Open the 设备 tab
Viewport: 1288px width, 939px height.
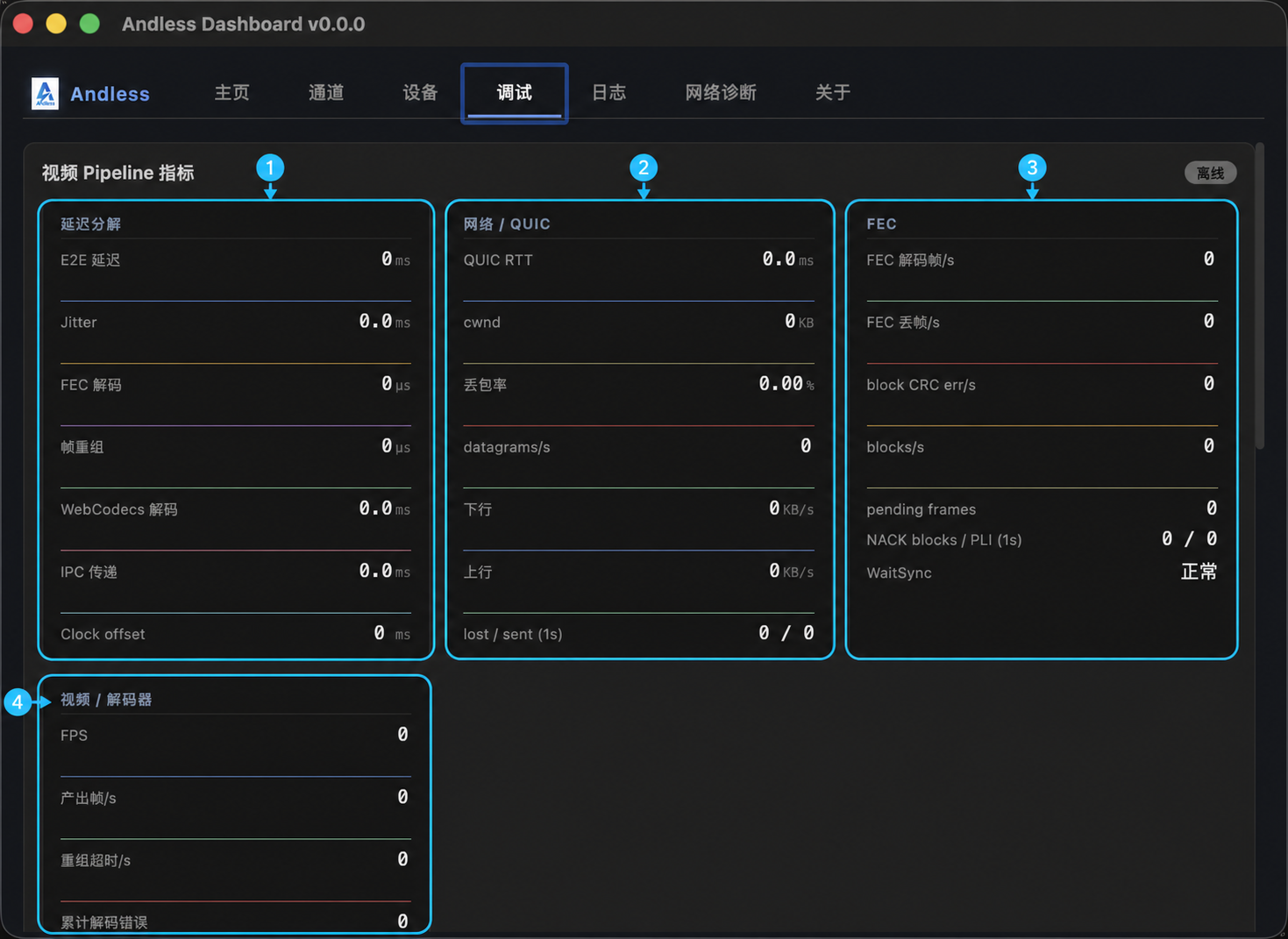(x=420, y=92)
